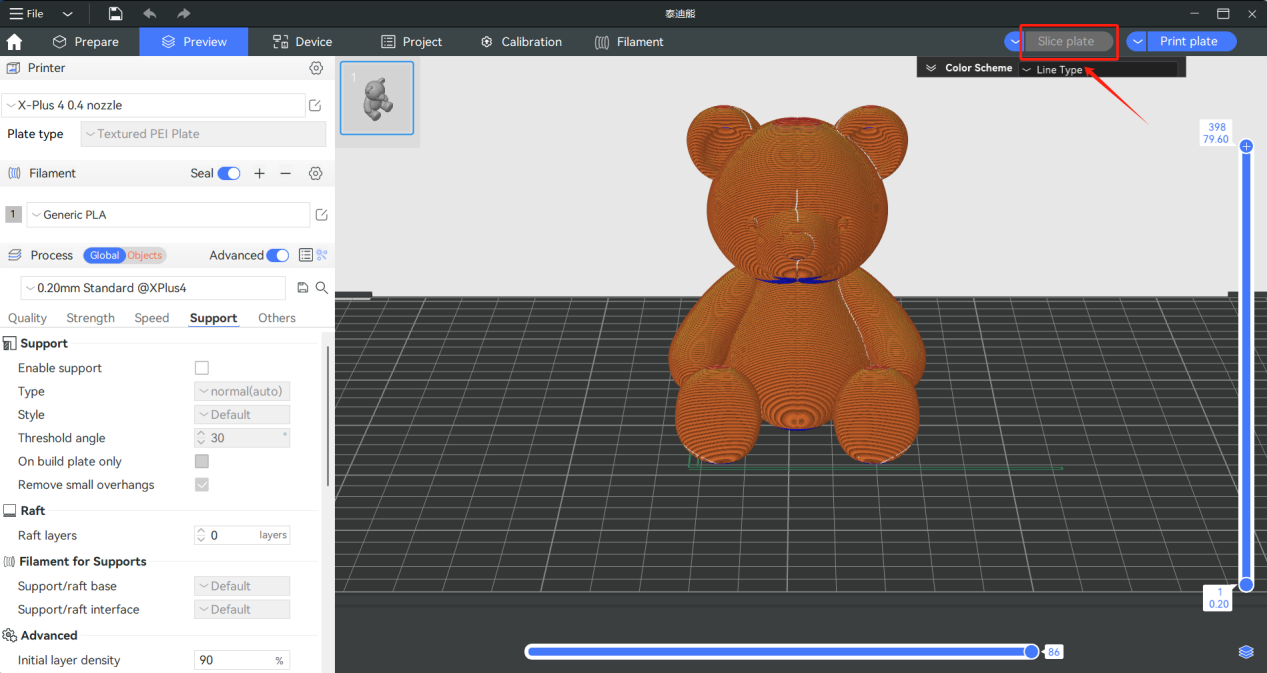The width and height of the screenshot is (1267, 673).
Task: Open the Plate type dropdown
Action: 204,134
